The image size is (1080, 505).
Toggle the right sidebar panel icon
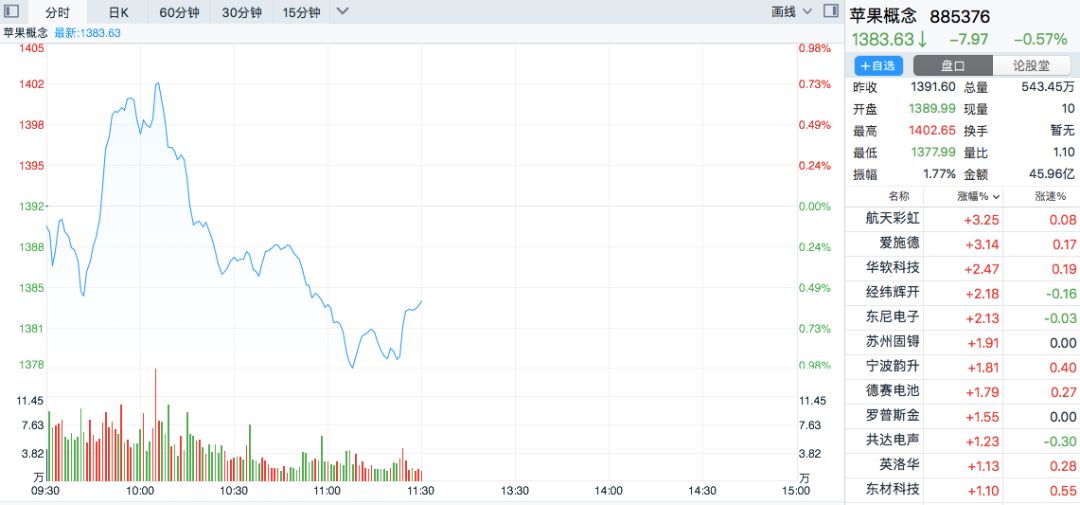tap(831, 12)
